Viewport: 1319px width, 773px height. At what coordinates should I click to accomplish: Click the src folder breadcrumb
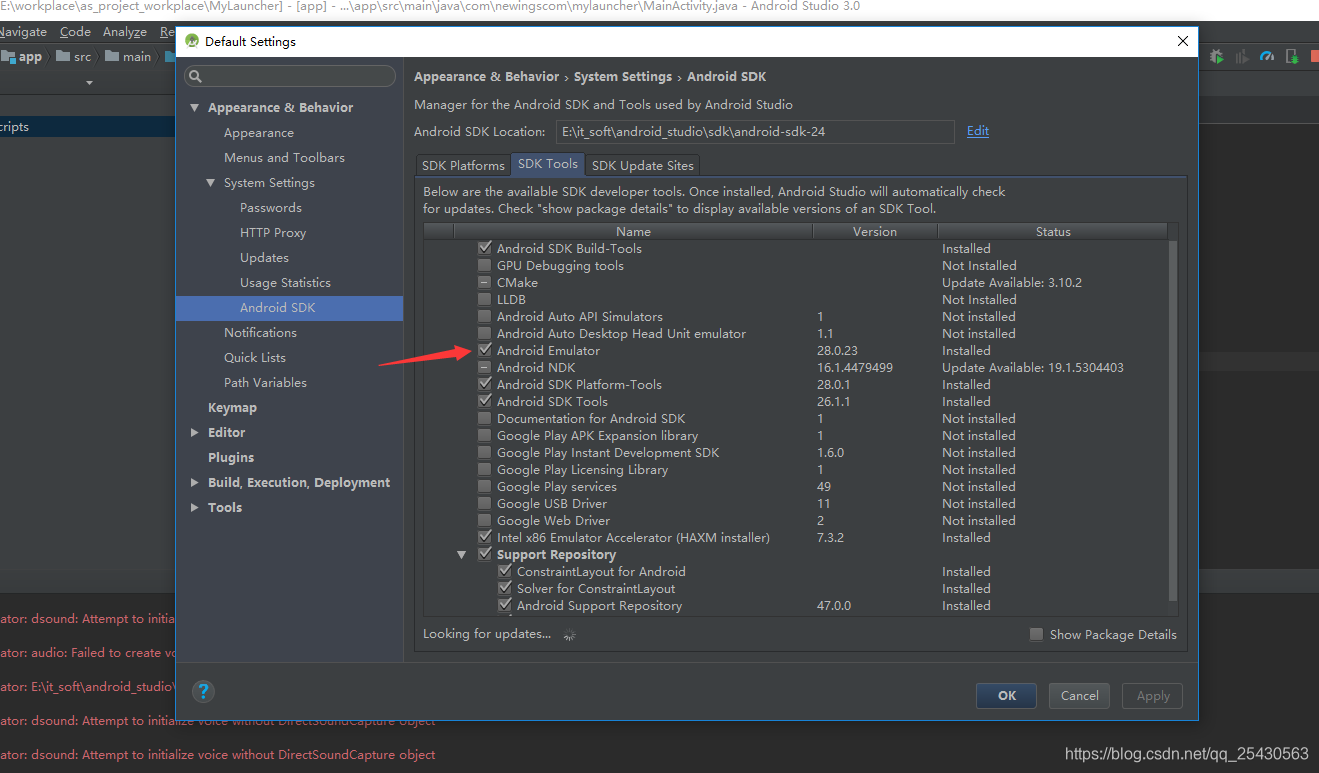[73, 57]
